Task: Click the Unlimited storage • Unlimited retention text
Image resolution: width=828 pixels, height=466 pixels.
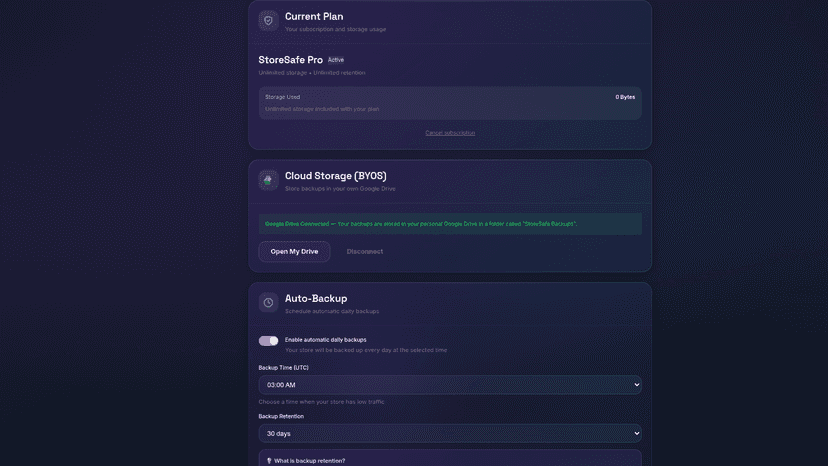Action: click(x=312, y=73)
